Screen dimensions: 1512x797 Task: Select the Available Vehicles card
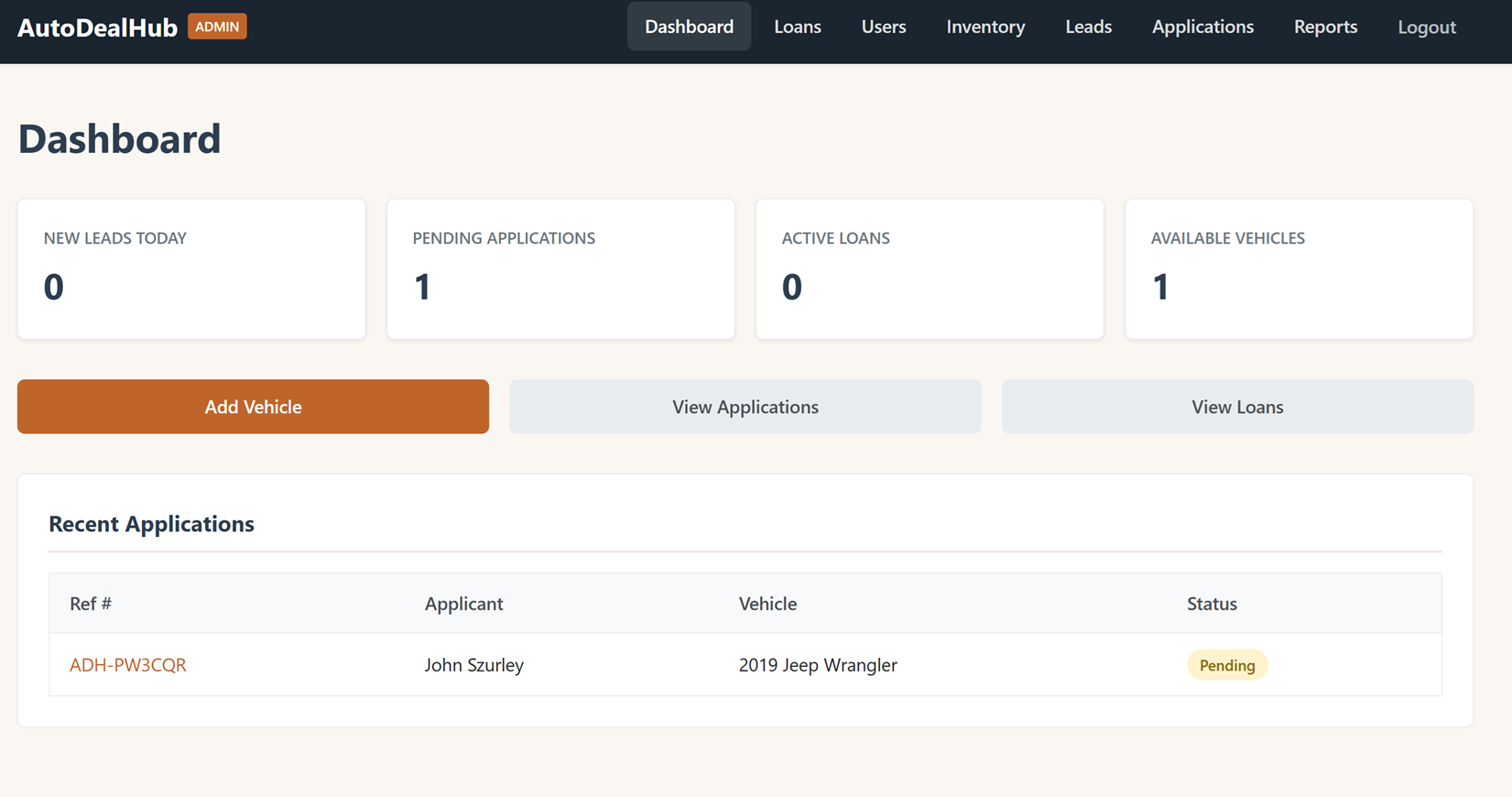1299,269
